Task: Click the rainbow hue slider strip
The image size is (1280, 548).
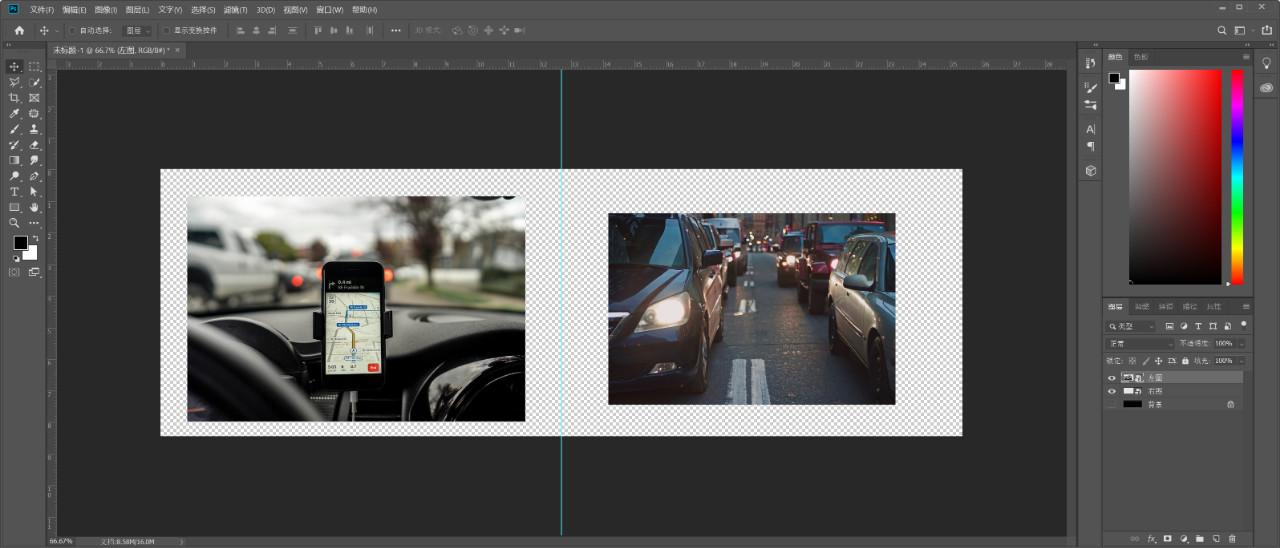Action: (1237, 176)
